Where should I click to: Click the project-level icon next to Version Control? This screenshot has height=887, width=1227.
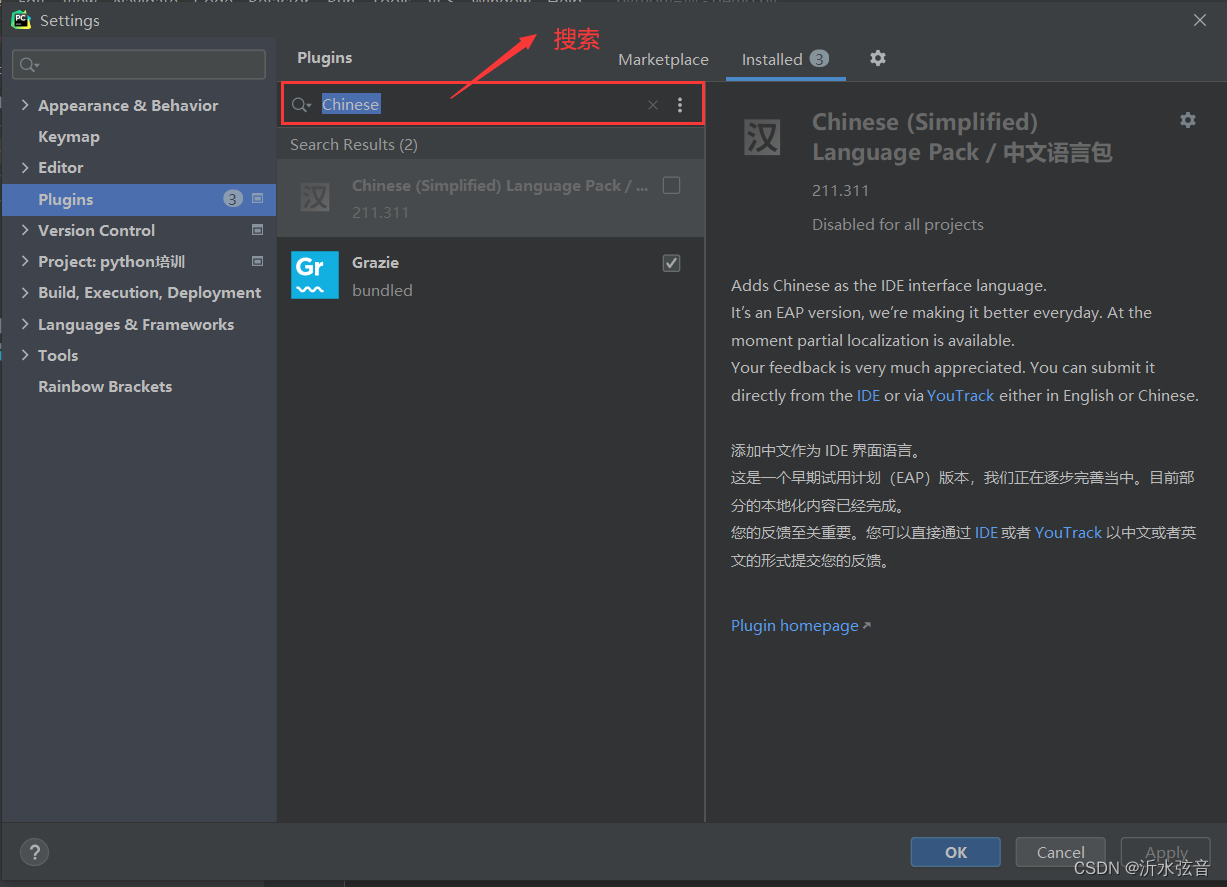pyautogui.click(x=257, y=230)
